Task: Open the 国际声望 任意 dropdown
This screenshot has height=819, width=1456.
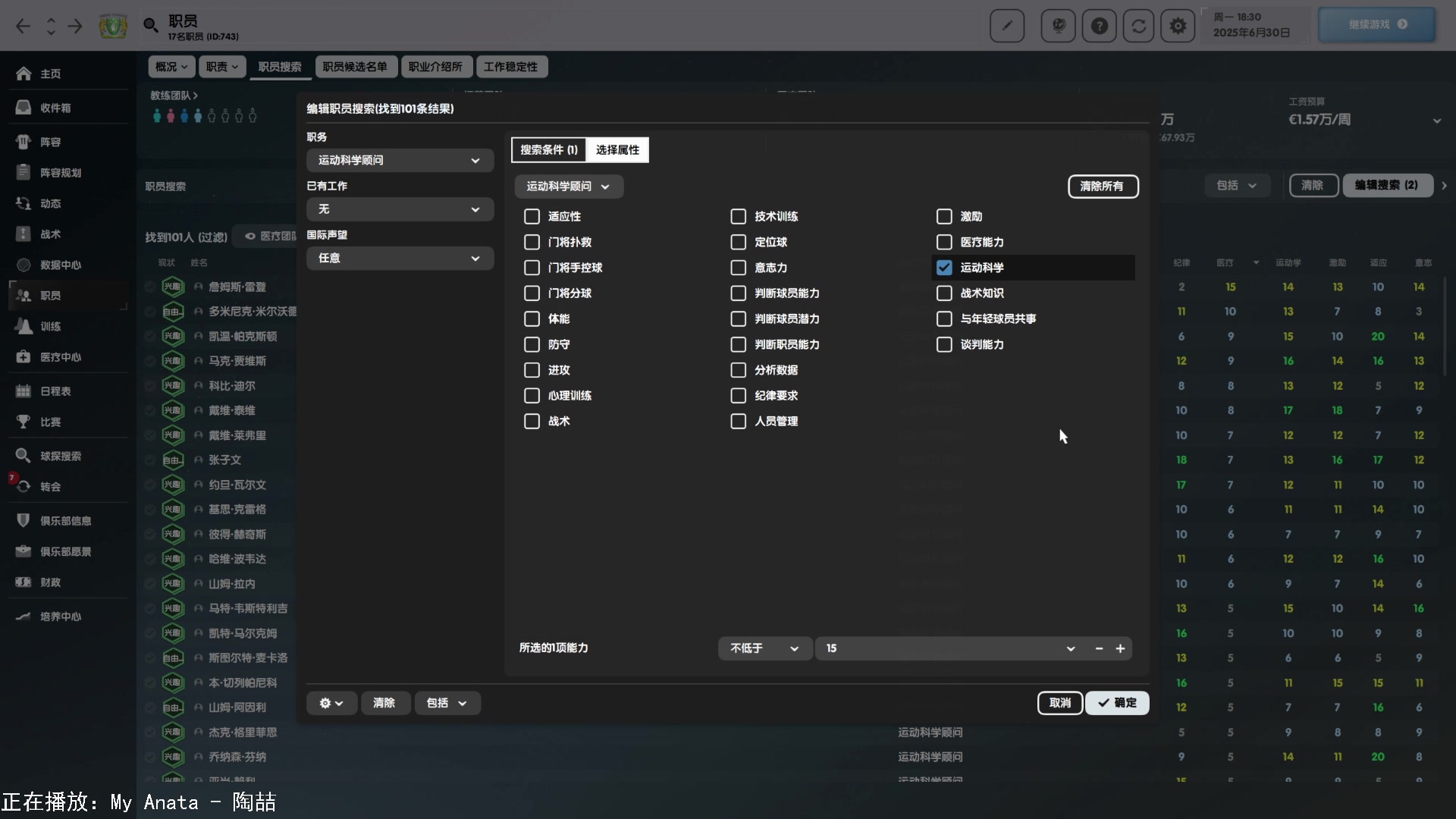Action: [400, 259]
